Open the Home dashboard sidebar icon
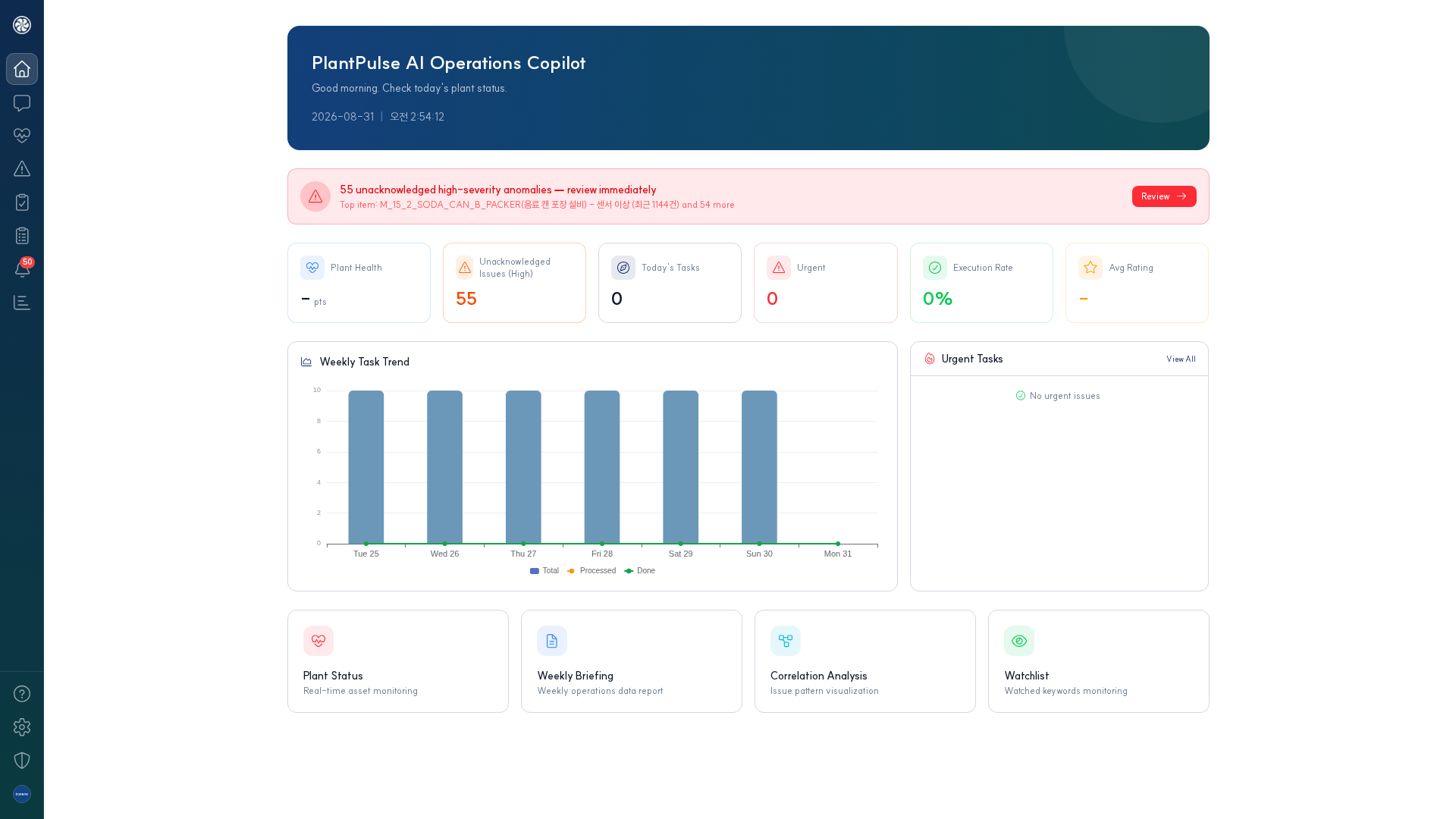The width and height of the screenshot is (1456, 819). 22,69
